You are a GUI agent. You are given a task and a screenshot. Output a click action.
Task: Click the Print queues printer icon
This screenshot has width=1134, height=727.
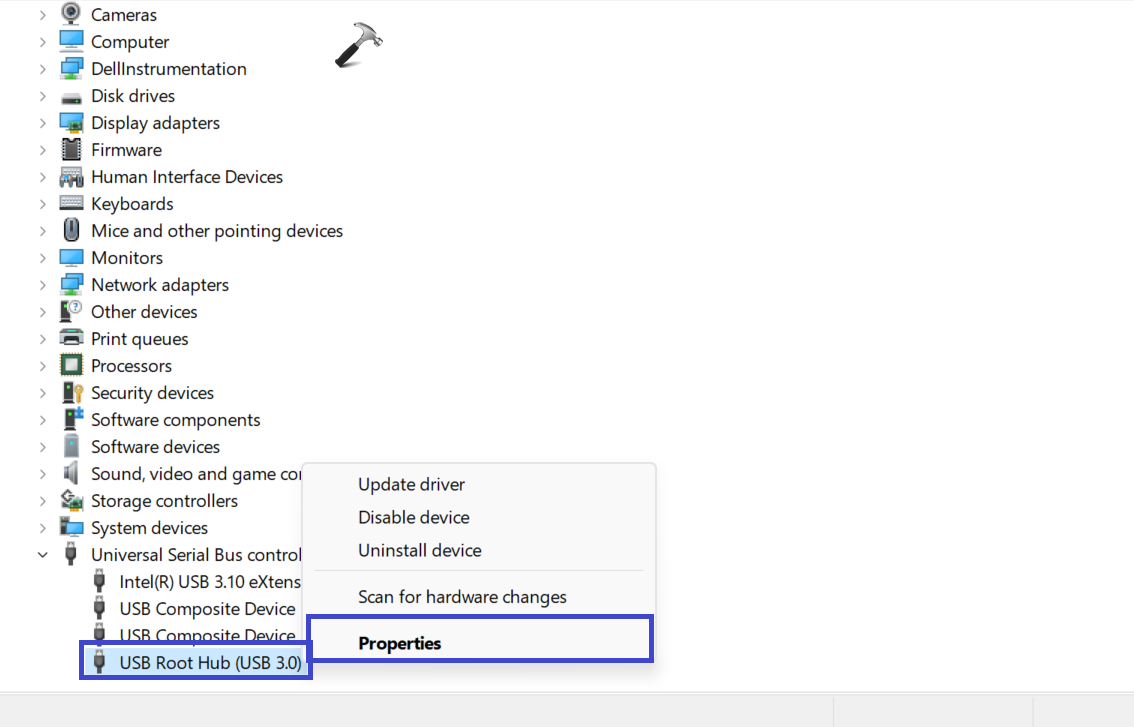pos(71,339)
